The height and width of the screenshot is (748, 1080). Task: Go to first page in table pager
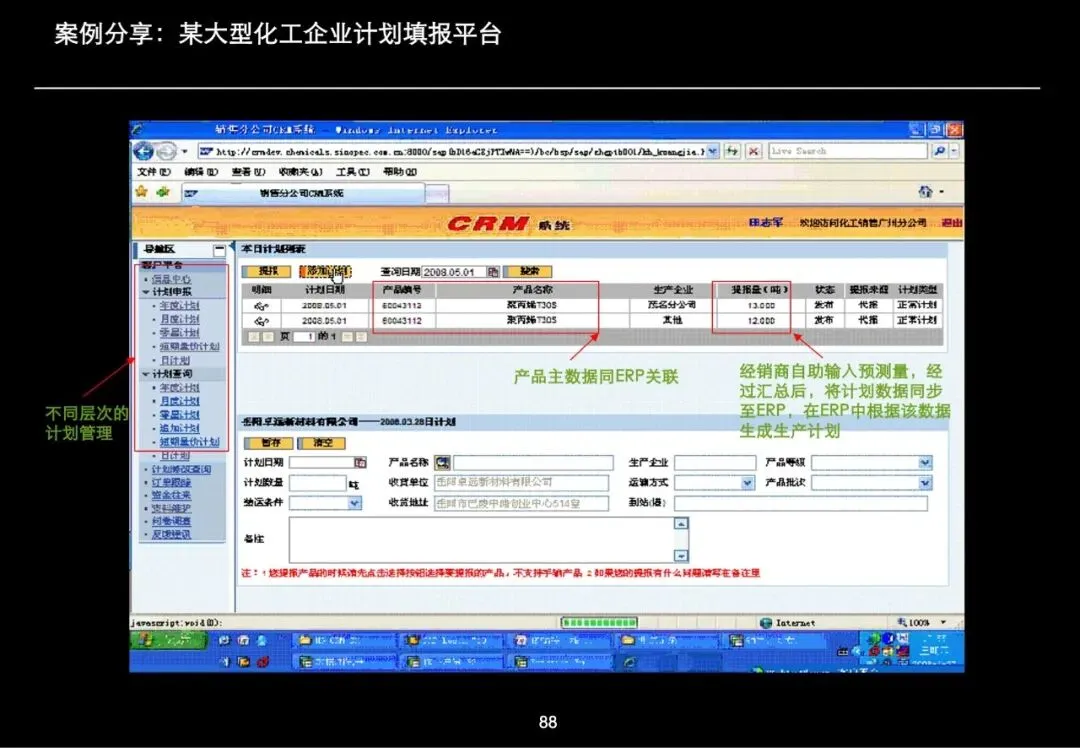pyautogui.click(x=253, y=337)
